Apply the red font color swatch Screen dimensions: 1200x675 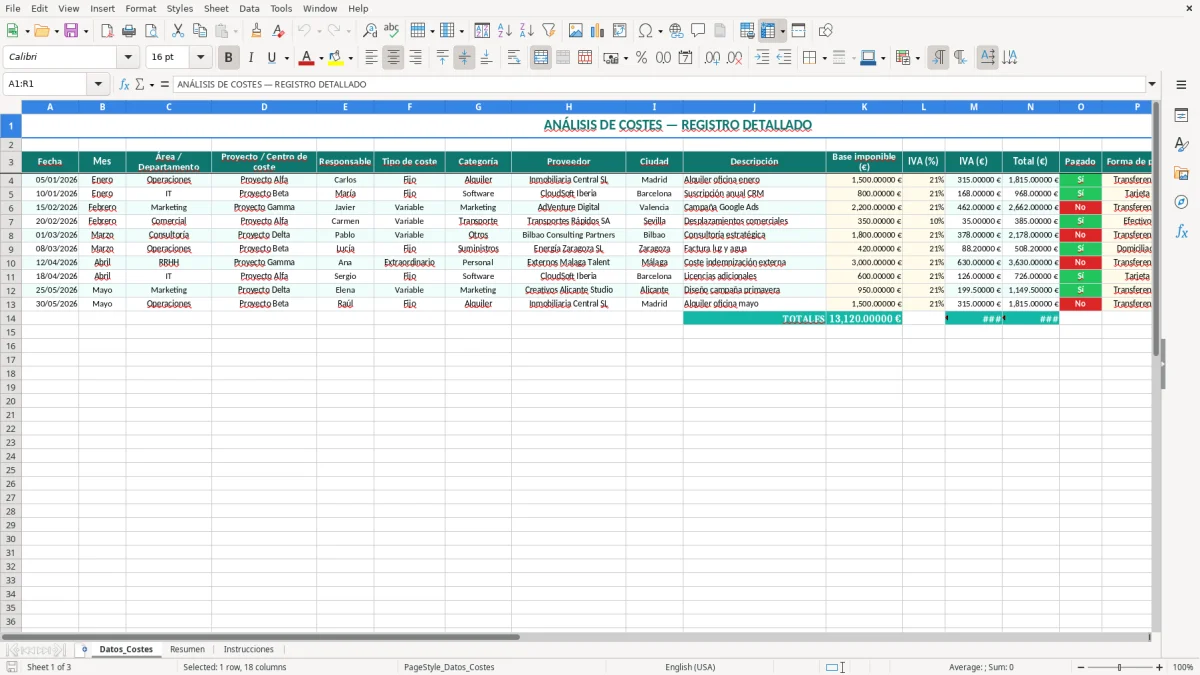click(307, 58)
